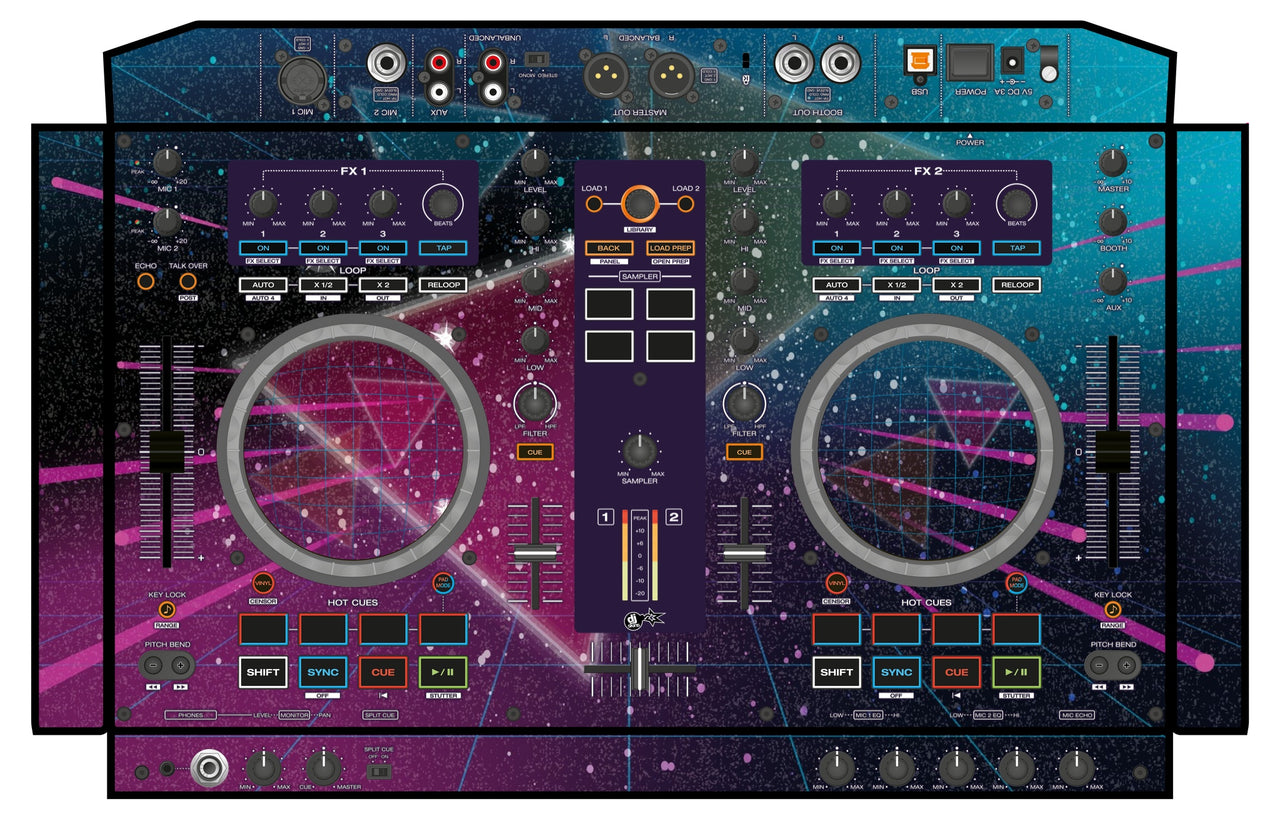Turn on effect slot 1 in FX 1
This screenshot has width=1280, height=819.
pyautogui.click(x=262, y=246)
